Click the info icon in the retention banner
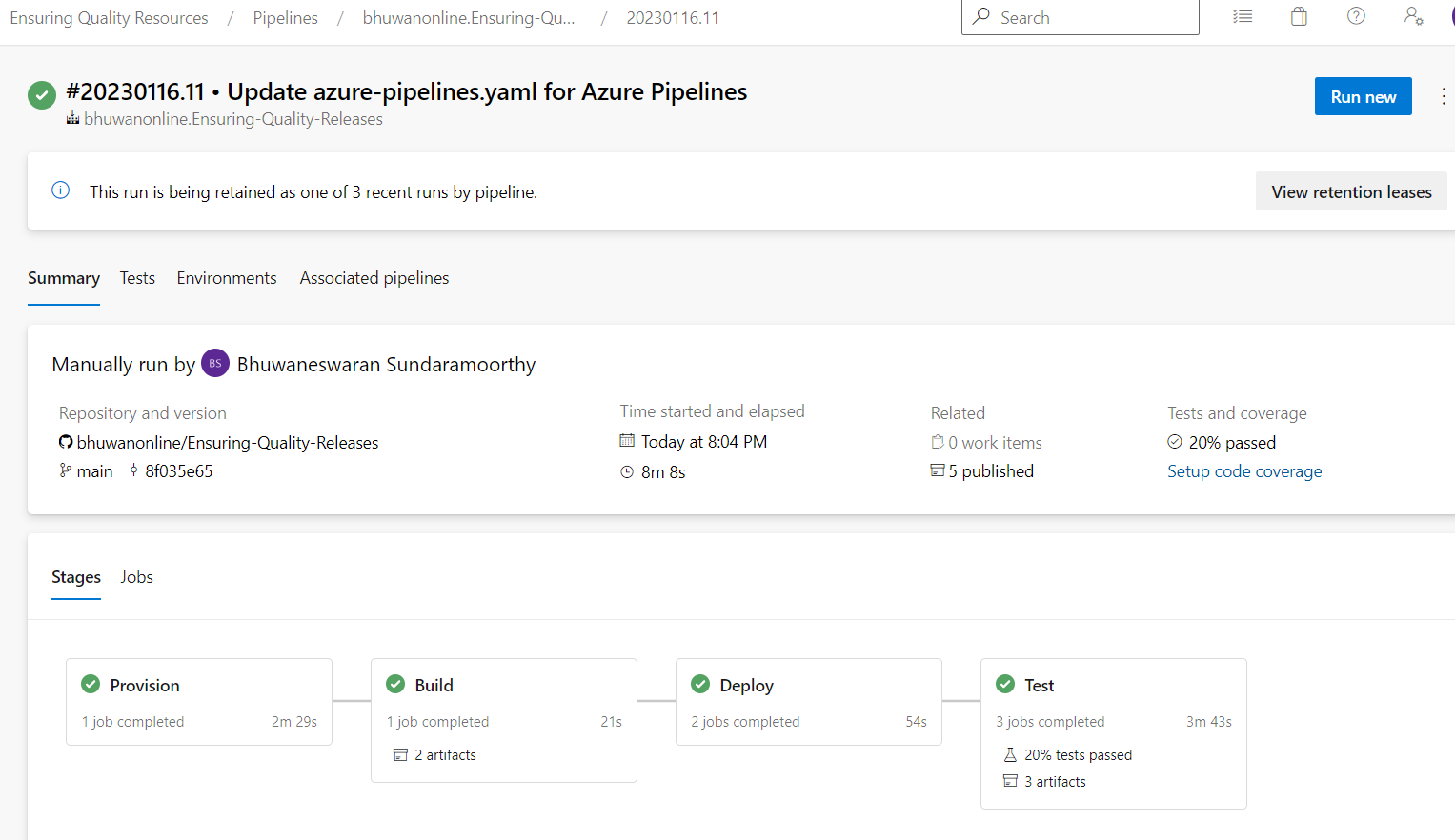Viewport: 1455px width, 840px height. click(60, 190)
